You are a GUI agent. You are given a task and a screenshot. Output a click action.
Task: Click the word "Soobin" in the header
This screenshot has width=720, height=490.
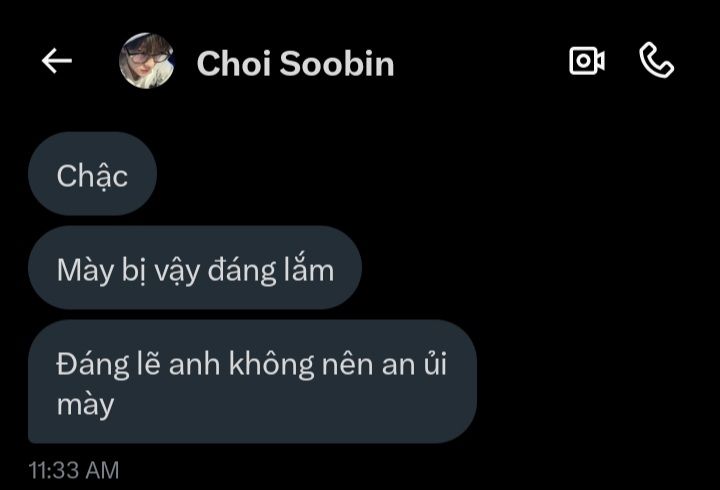click(337, 63)
